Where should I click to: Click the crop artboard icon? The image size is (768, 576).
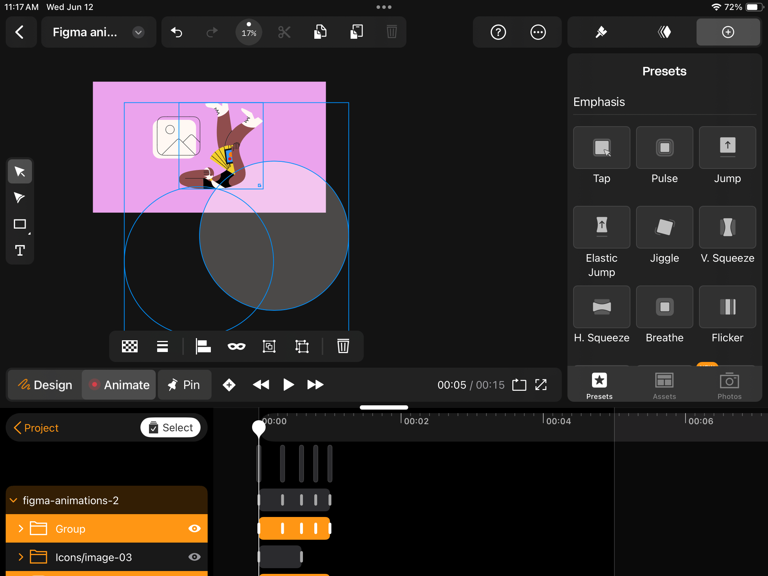pyautogui.click(x=302, y=346)
